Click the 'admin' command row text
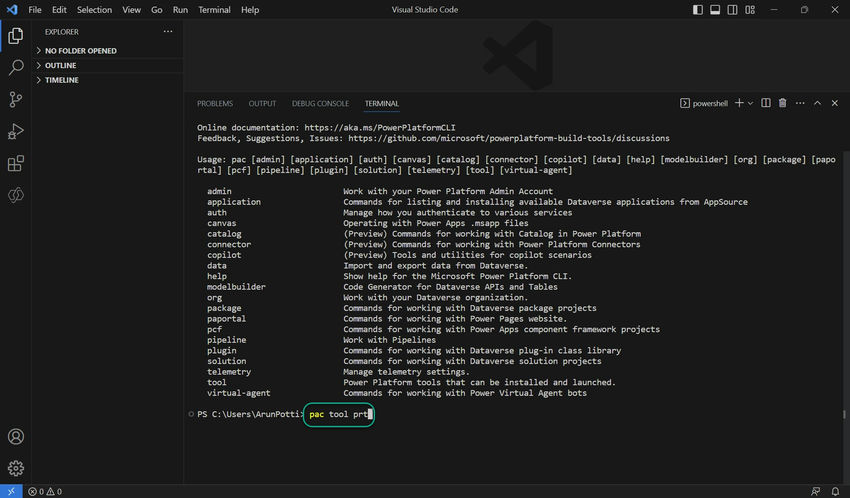Viewport: 850px width, 498px height. point(219,191)
